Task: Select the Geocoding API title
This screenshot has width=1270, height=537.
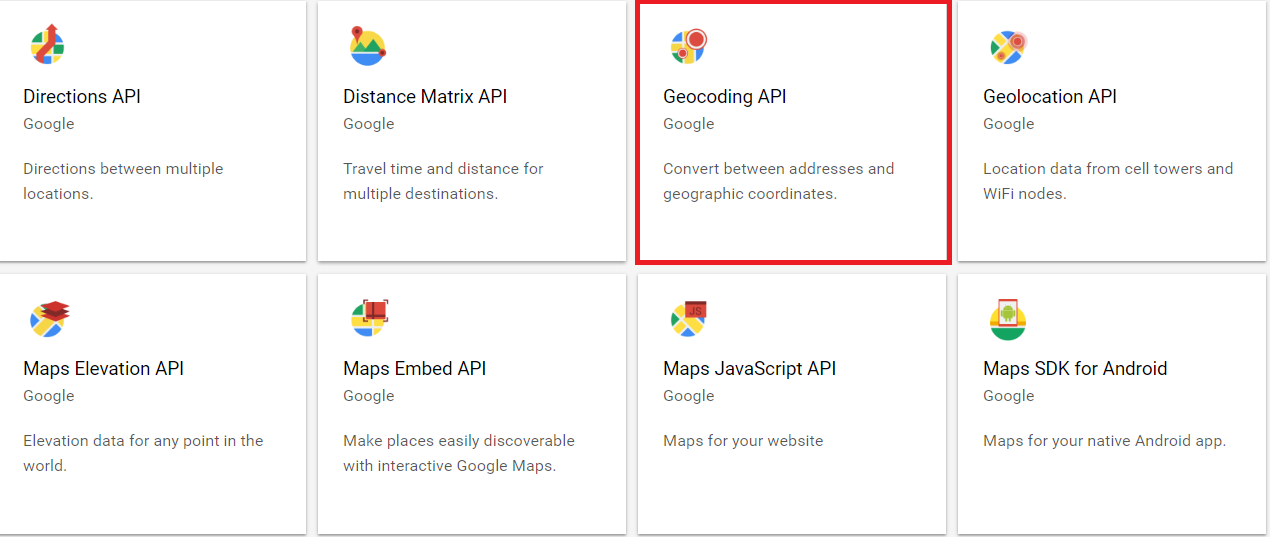Action: click(725, 97)
